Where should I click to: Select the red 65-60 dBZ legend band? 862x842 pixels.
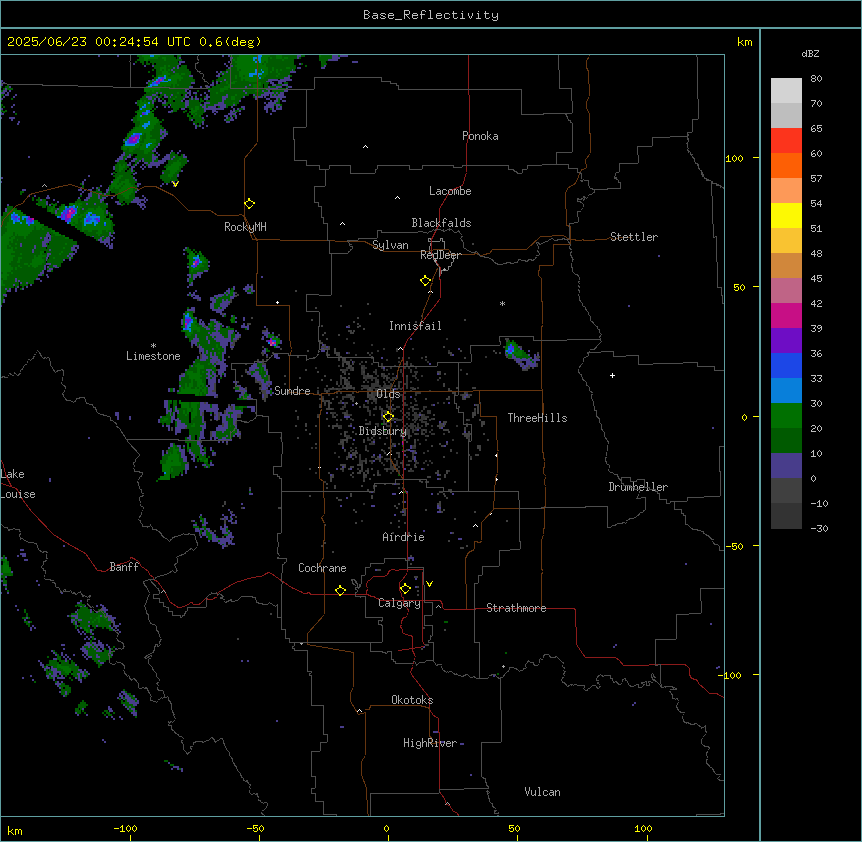click(786, 140)
